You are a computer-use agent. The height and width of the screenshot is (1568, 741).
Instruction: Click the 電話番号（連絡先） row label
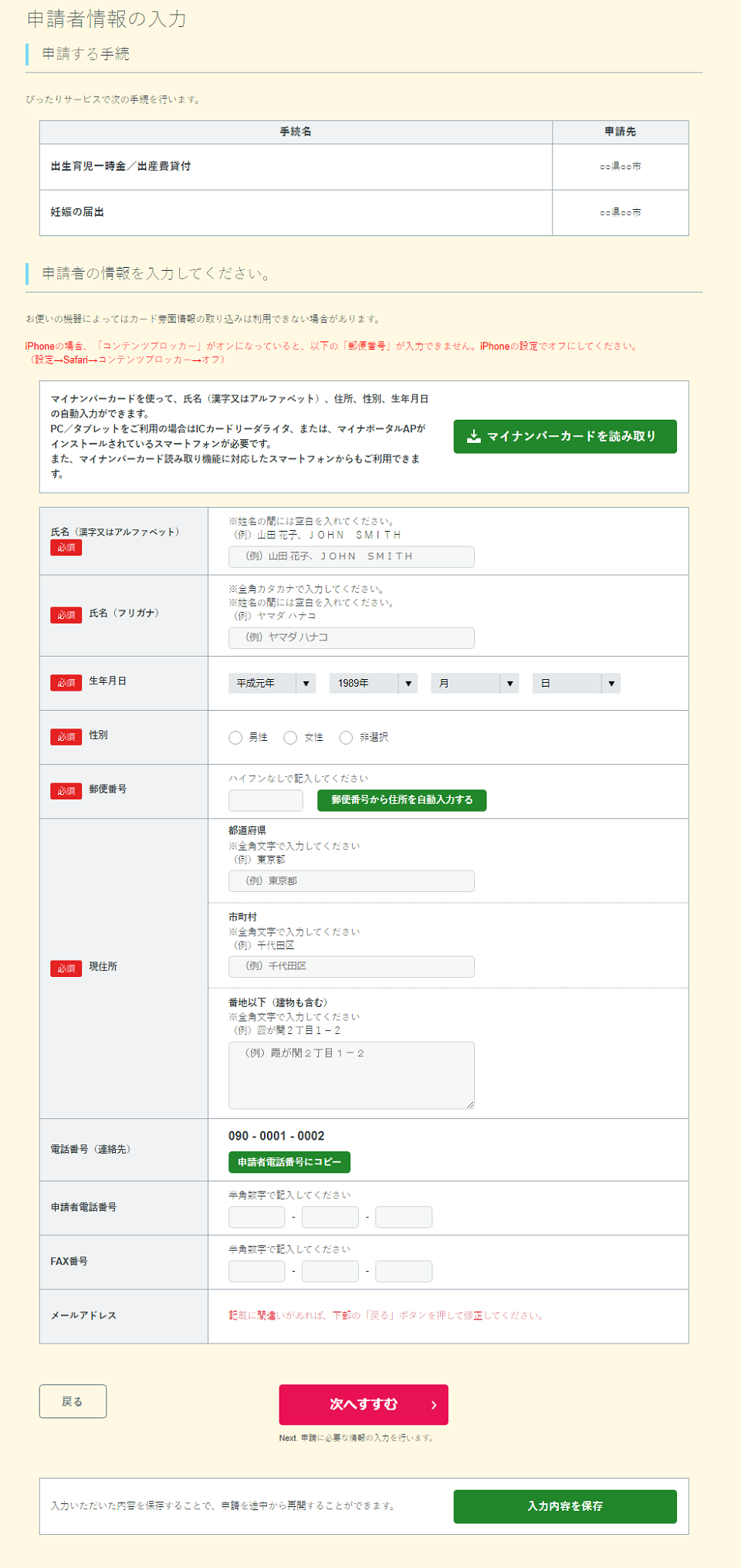point(91,1150)
